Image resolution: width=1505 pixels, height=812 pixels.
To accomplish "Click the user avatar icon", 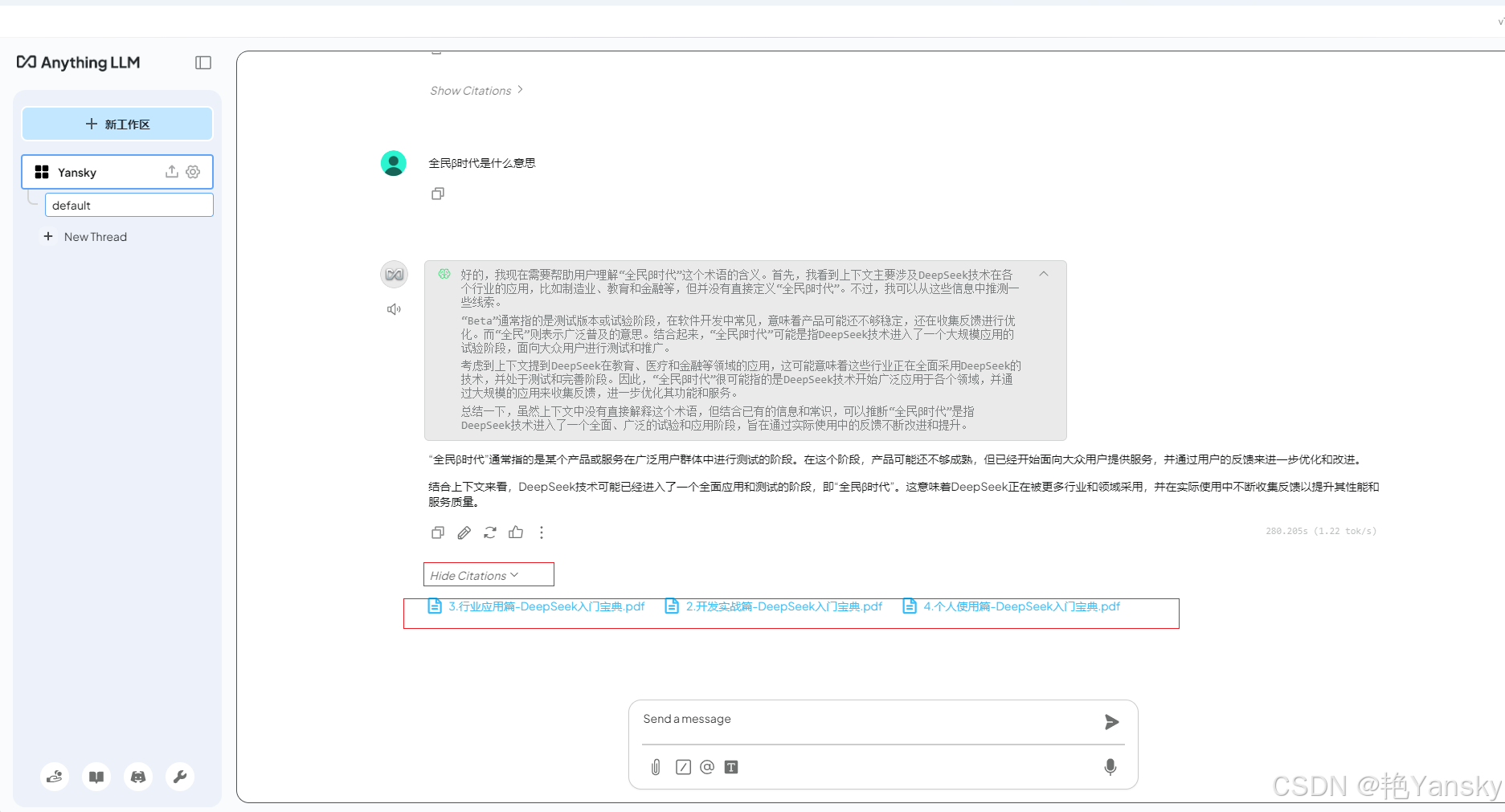I will point(394,163).
